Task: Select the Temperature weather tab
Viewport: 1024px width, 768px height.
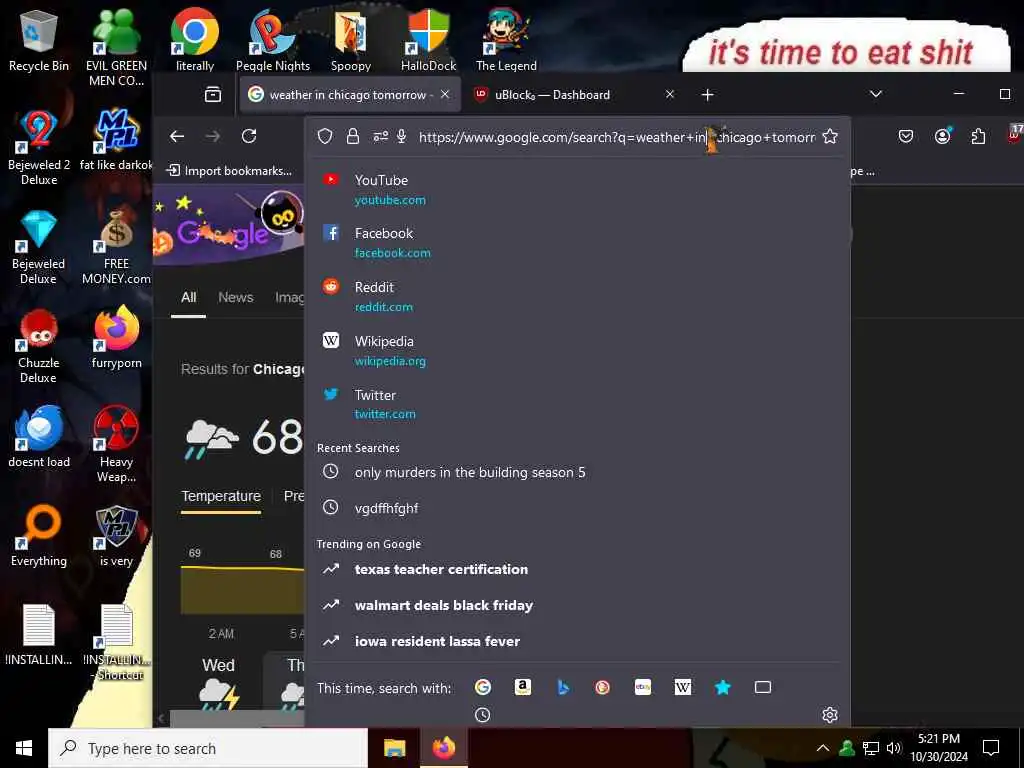Action: (221, 496)
